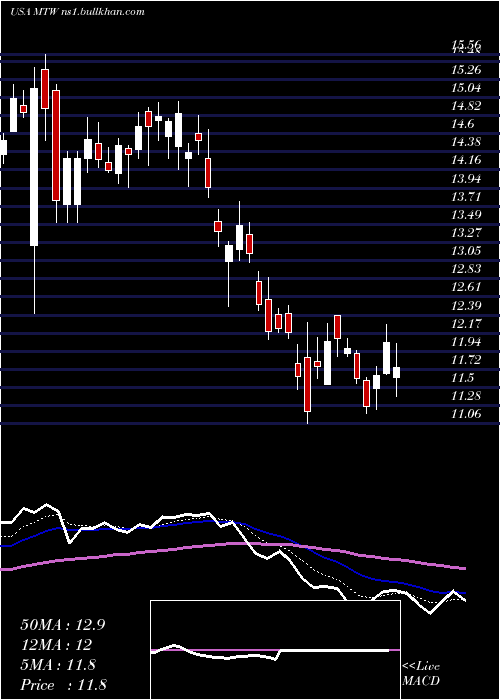This screenshot has width=500, height=700.
Task: Click the 13.05 price axis label
Action: [x=466, y=250]
